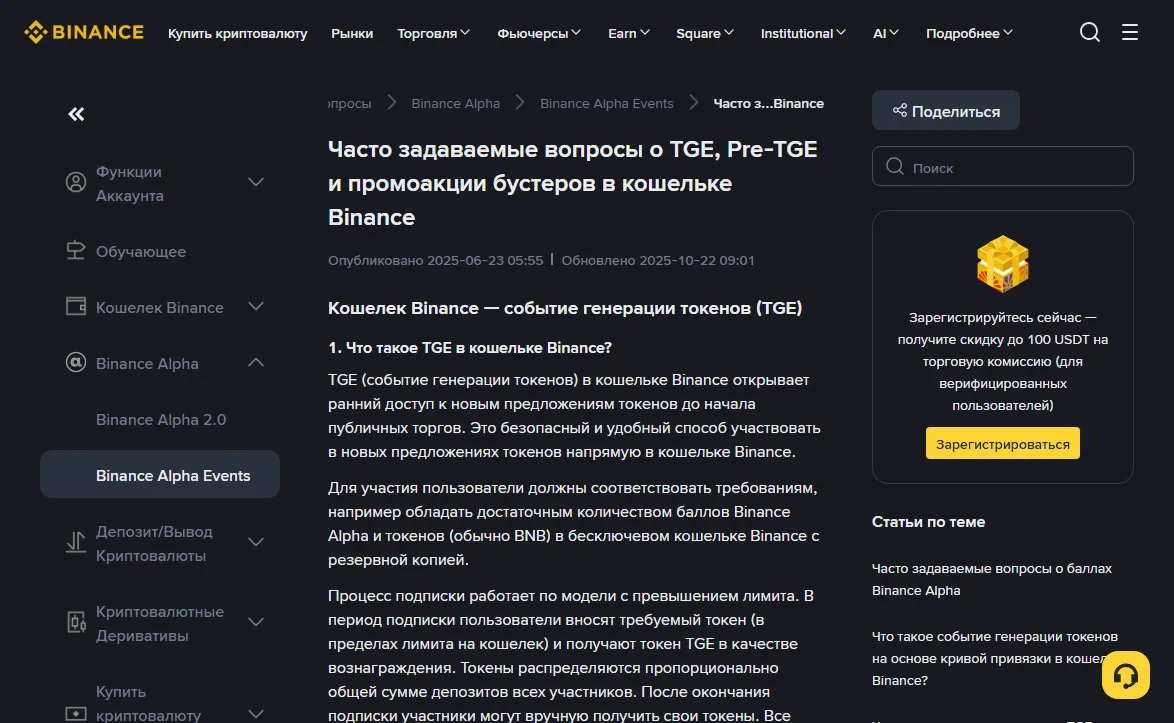Go to Binance Alpha breadcrumb link
The height and width of the screenshot is (723, 1174).
click(455, 103)
